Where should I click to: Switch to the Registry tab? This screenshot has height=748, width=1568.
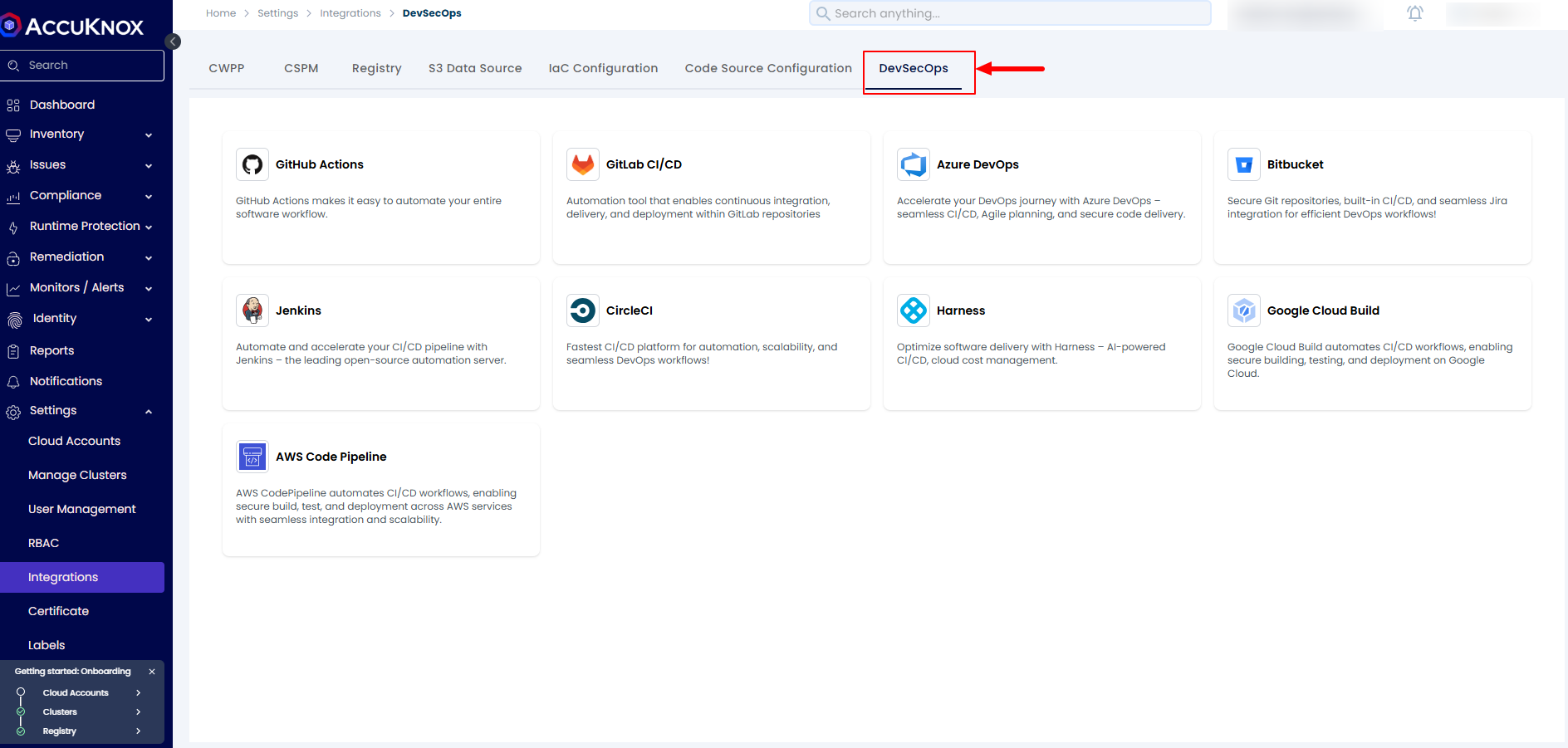[x=377, y=68]
